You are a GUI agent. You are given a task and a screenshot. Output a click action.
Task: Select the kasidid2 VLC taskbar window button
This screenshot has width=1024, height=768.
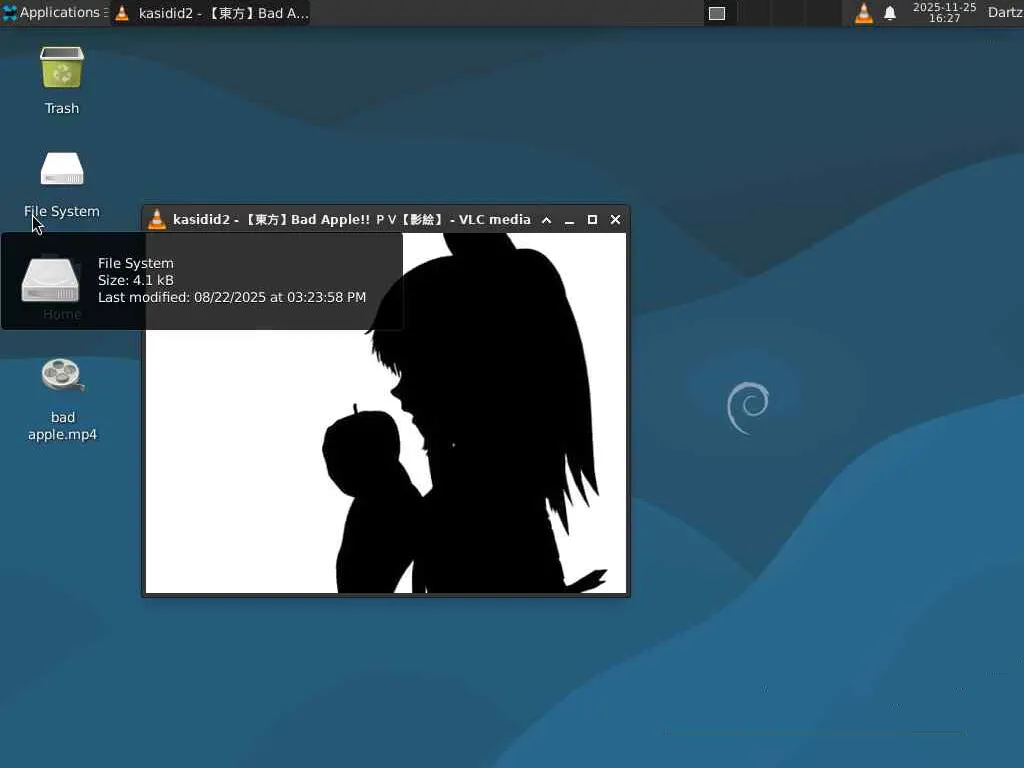click(211, 13)
